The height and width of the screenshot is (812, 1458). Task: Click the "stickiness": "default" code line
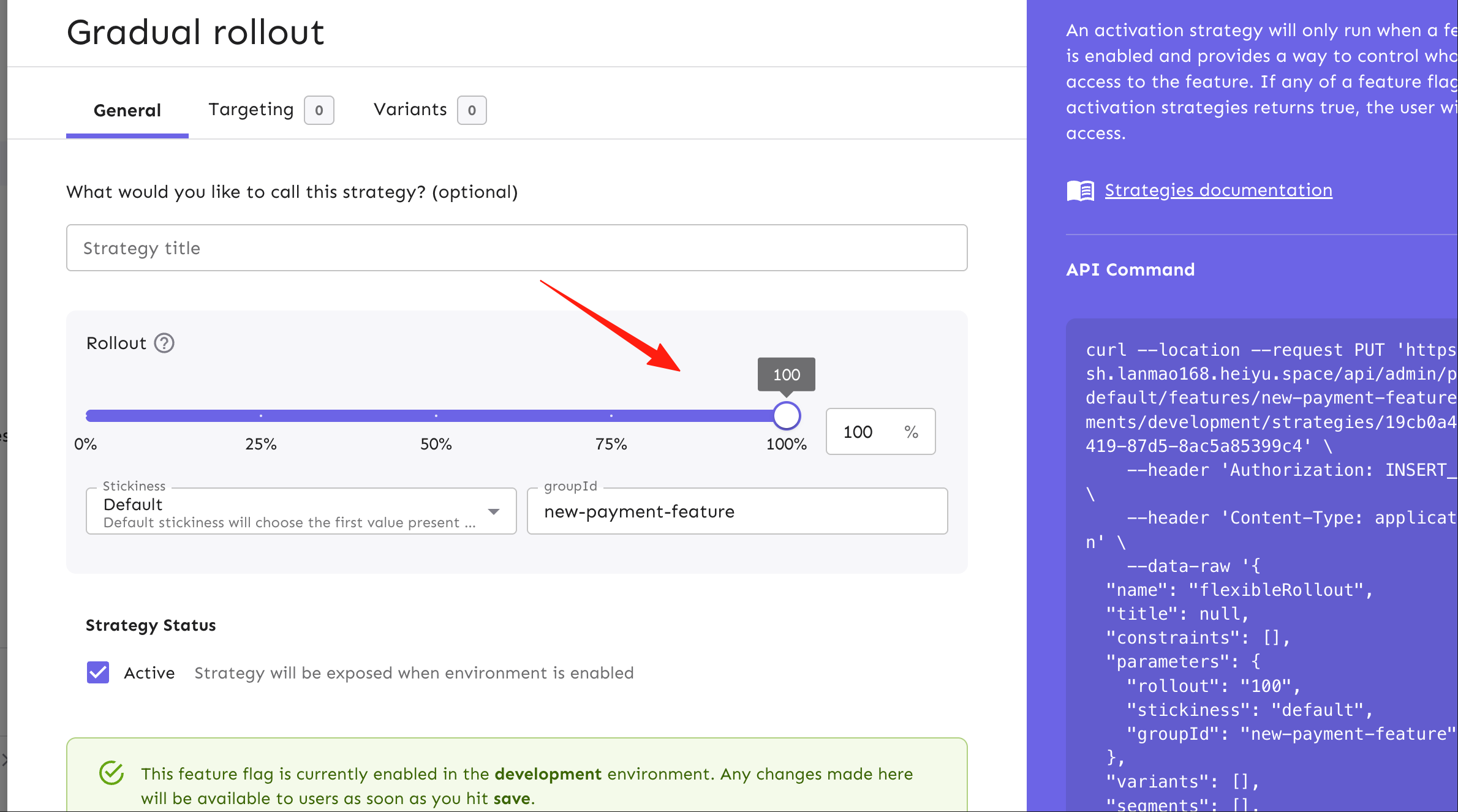pos(1250,710)
